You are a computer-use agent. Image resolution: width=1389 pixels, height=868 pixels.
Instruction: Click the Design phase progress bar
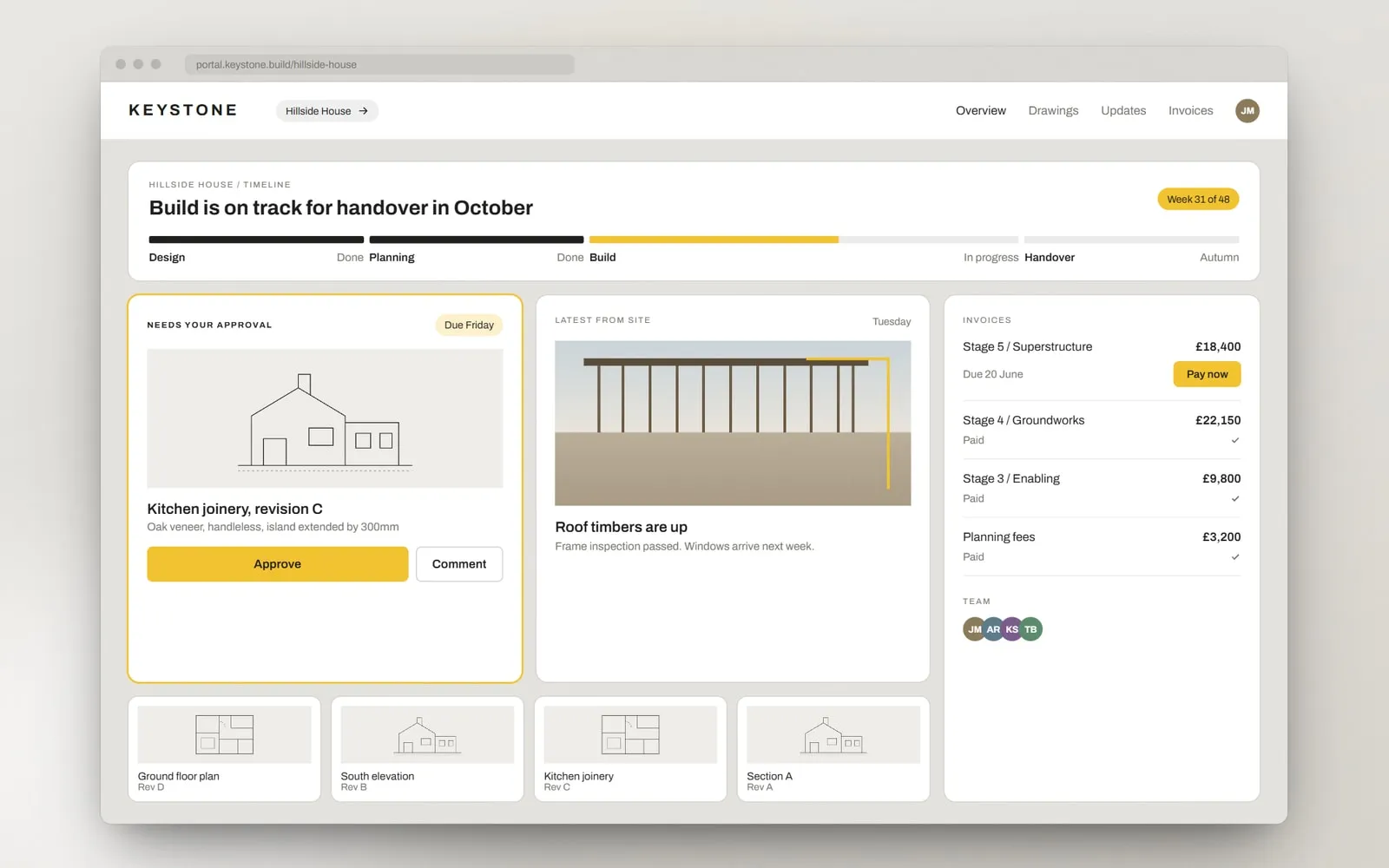point(256,240)
